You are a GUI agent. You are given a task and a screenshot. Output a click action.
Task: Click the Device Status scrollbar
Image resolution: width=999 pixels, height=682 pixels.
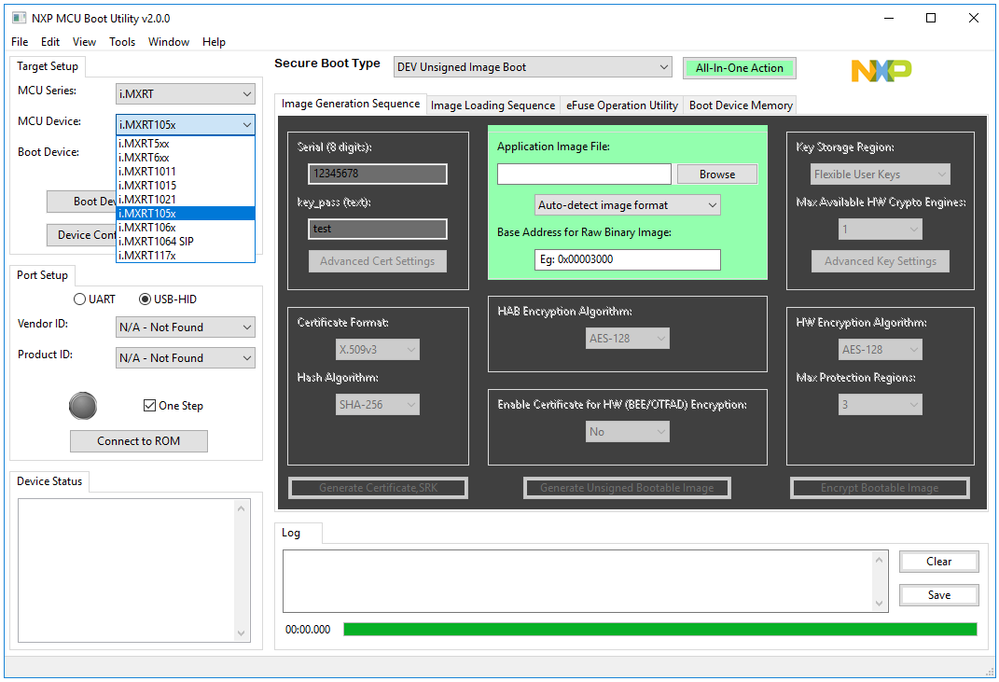[x=241, y=570]
